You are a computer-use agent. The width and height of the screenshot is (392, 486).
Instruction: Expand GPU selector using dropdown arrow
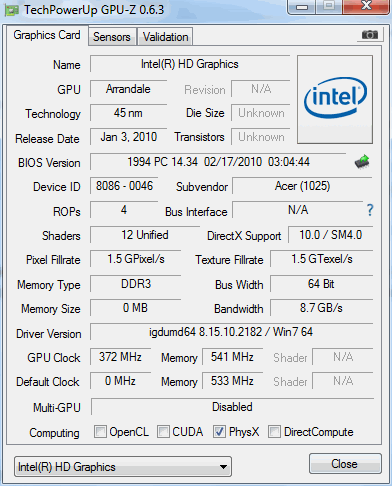(224, 467)
